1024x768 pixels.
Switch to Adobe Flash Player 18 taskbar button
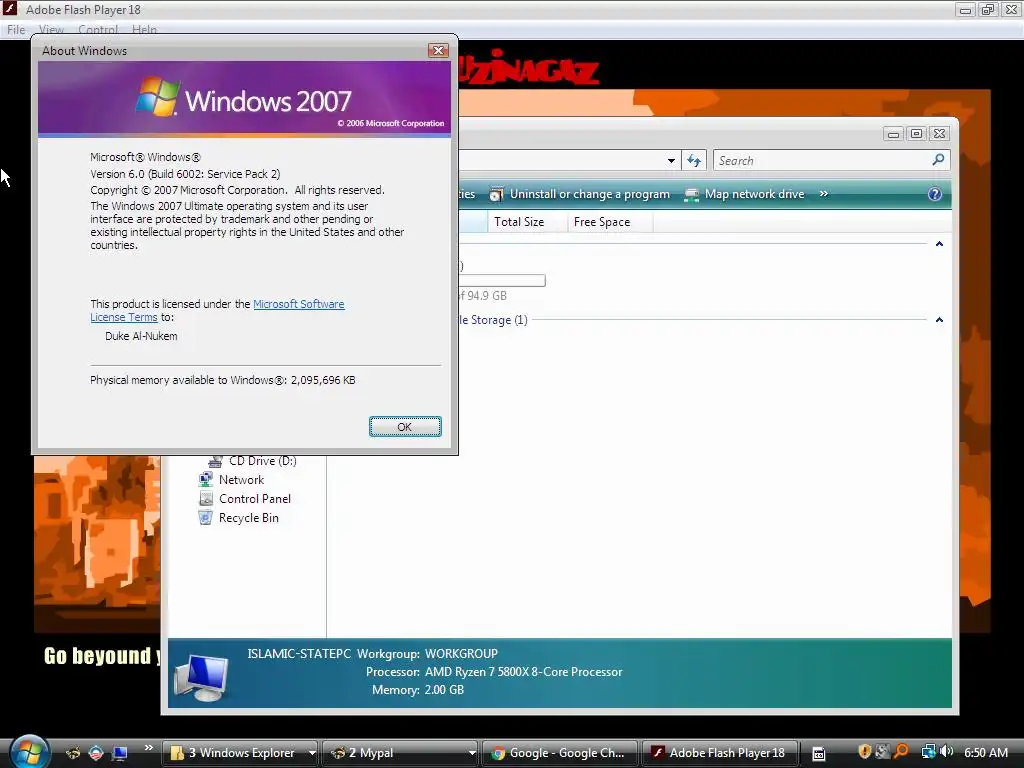[x=720, y=753]
